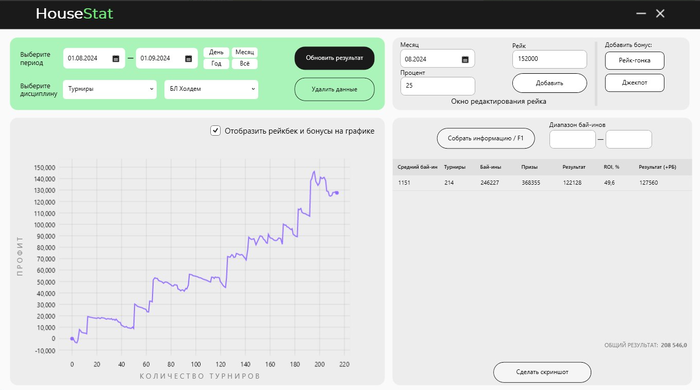Image resolution: width=700 pixels, height=390 pixels.
Task: Focus the end date field 01.09.2024
Action: pos(167,58)
